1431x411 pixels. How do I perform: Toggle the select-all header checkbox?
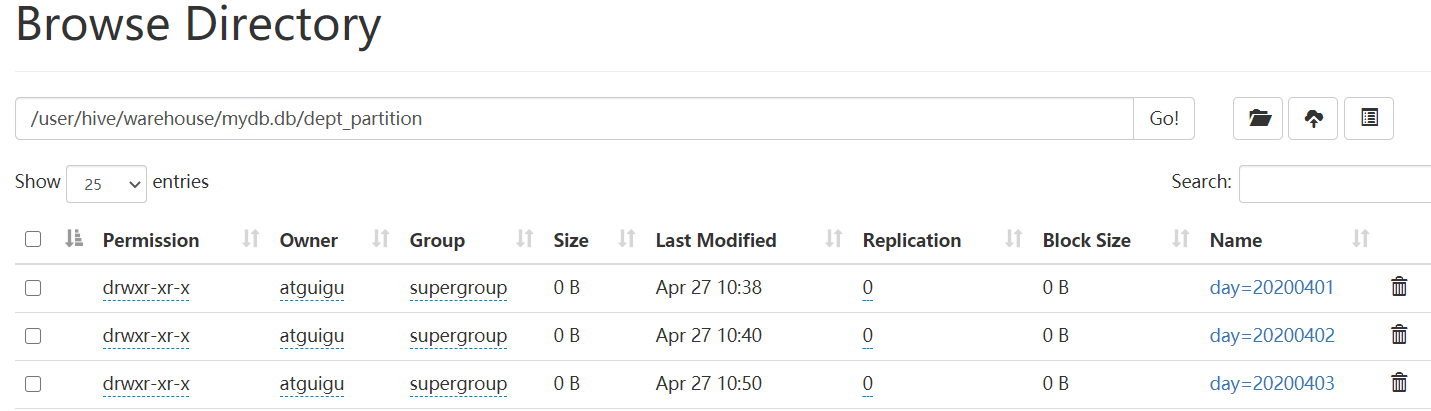pyautogui.click(x=33, y=239)
